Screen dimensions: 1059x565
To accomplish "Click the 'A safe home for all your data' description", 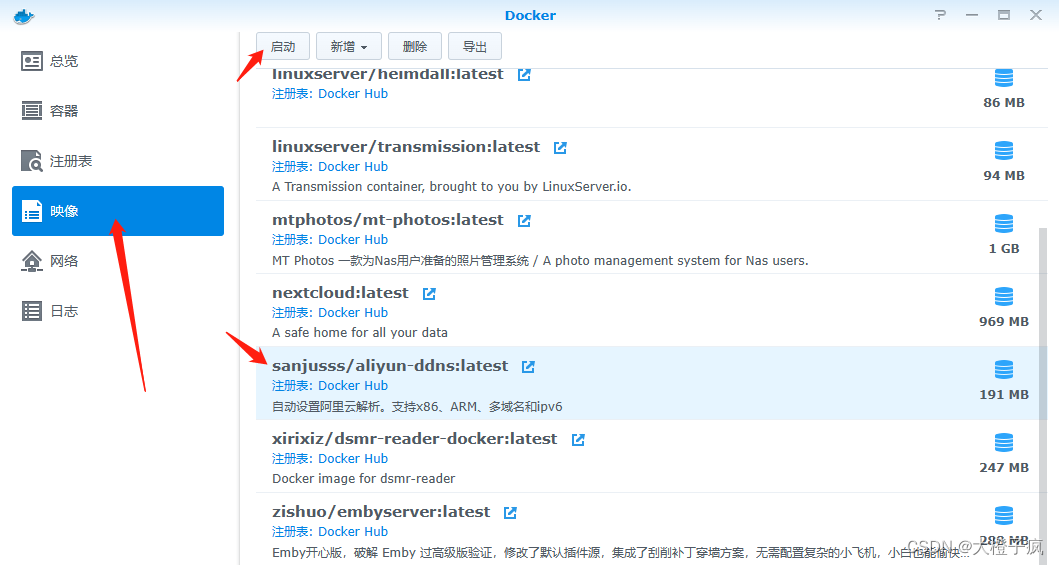I will 359,333.
